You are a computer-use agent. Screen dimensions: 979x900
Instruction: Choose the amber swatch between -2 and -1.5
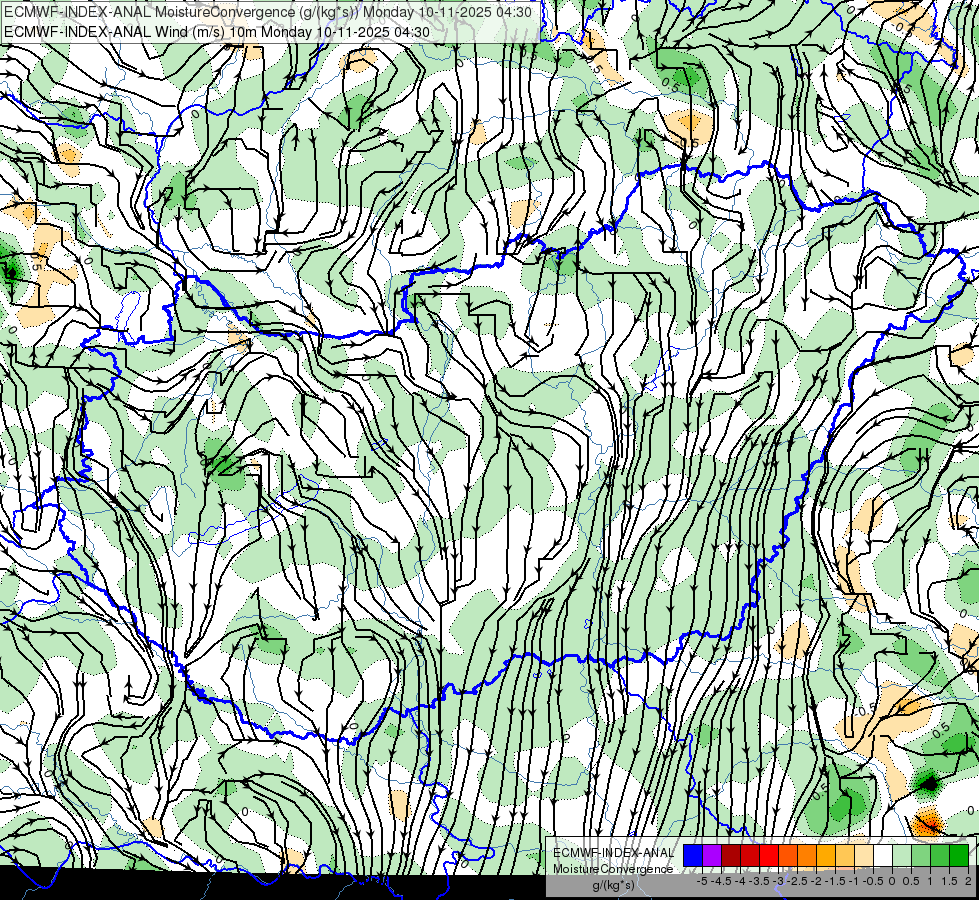826,855
